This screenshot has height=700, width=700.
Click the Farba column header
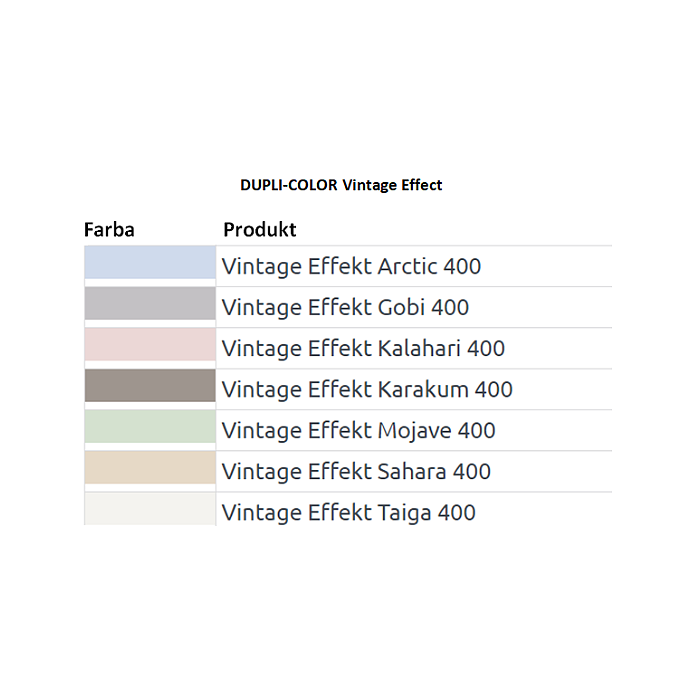pos(109,230)
